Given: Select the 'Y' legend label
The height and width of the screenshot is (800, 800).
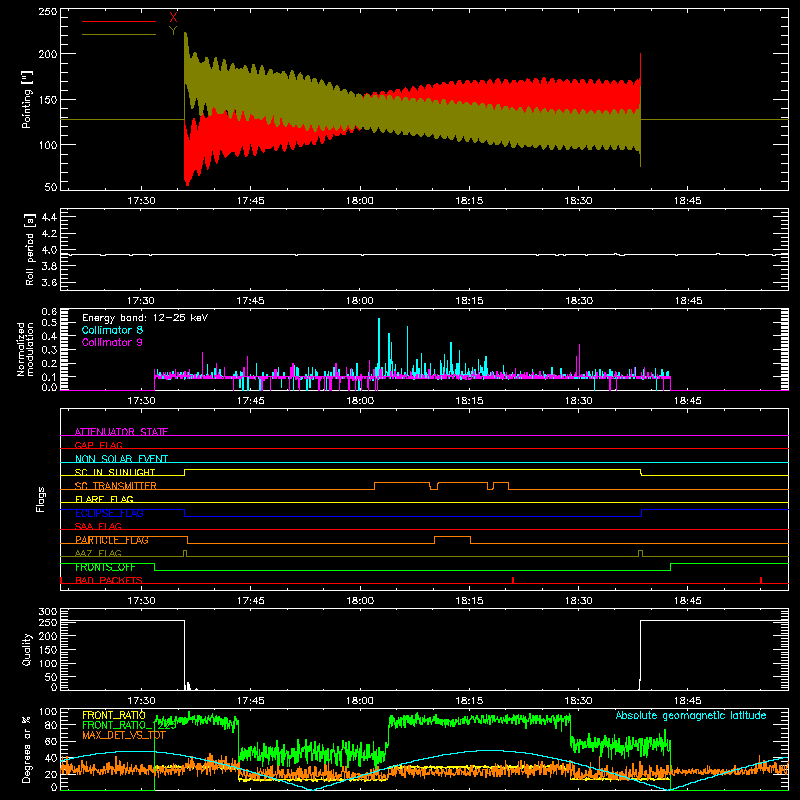Looking at the screenshot, I should click(x=173, y=31).
